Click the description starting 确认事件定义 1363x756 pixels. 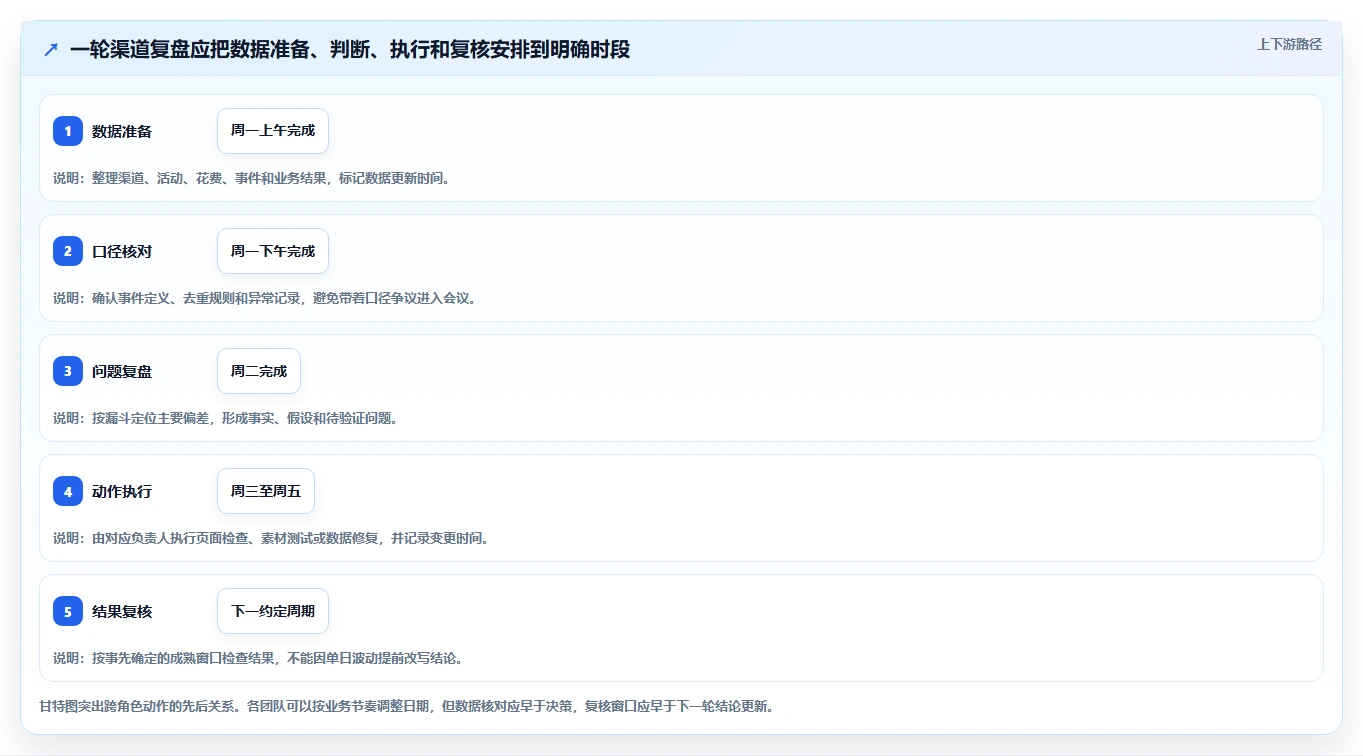tap(264, 298)
